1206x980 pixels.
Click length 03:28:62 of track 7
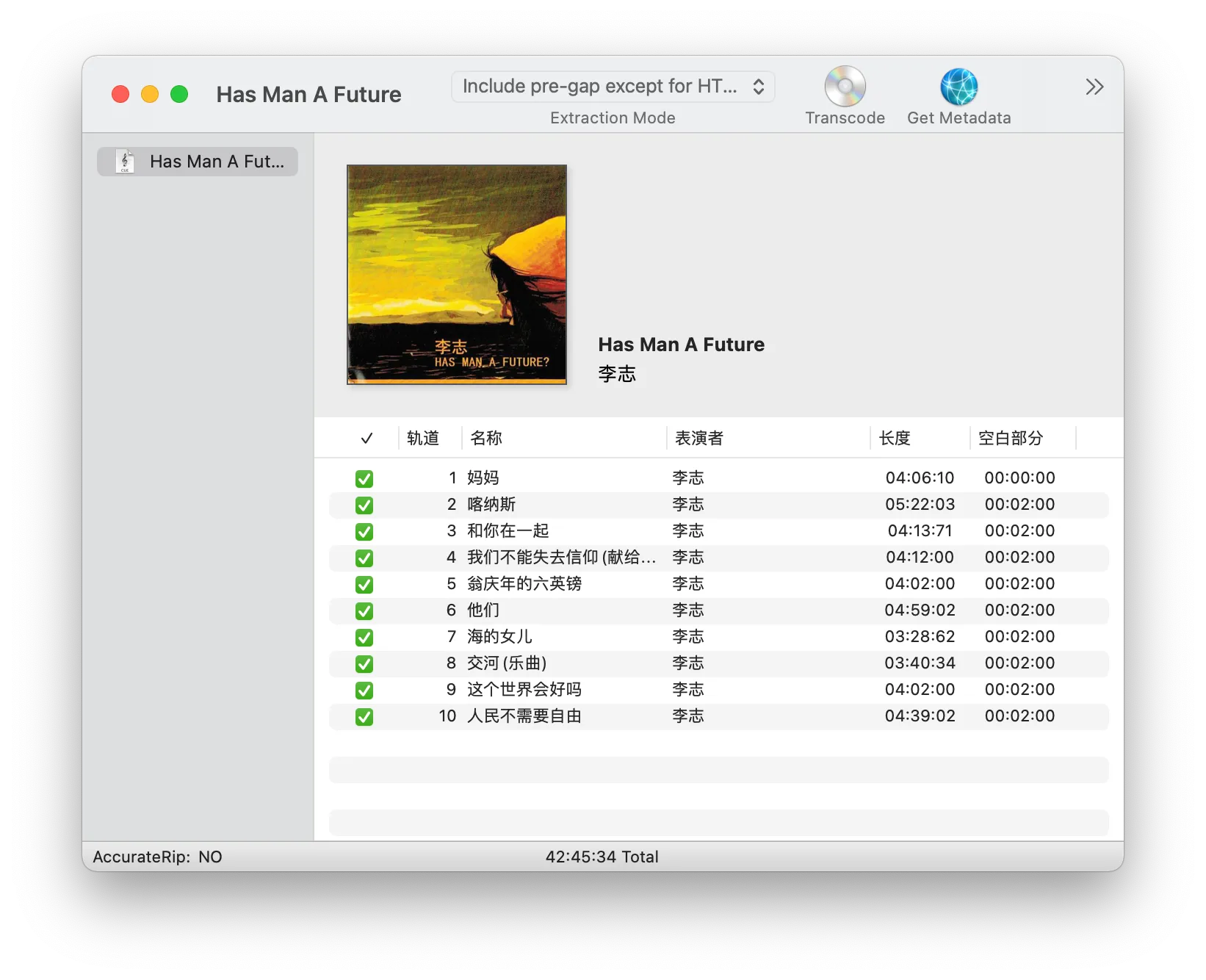pyautogui.click(x=920, y=637)
